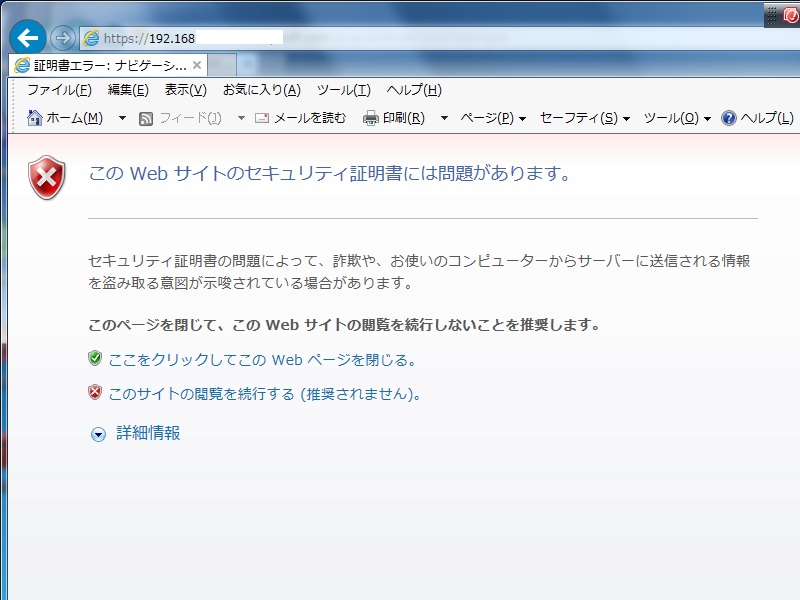Viewport: 800px width, 600px height.
Task: Click the メールを読む mail icon
Action: click(x=262, y=118)
